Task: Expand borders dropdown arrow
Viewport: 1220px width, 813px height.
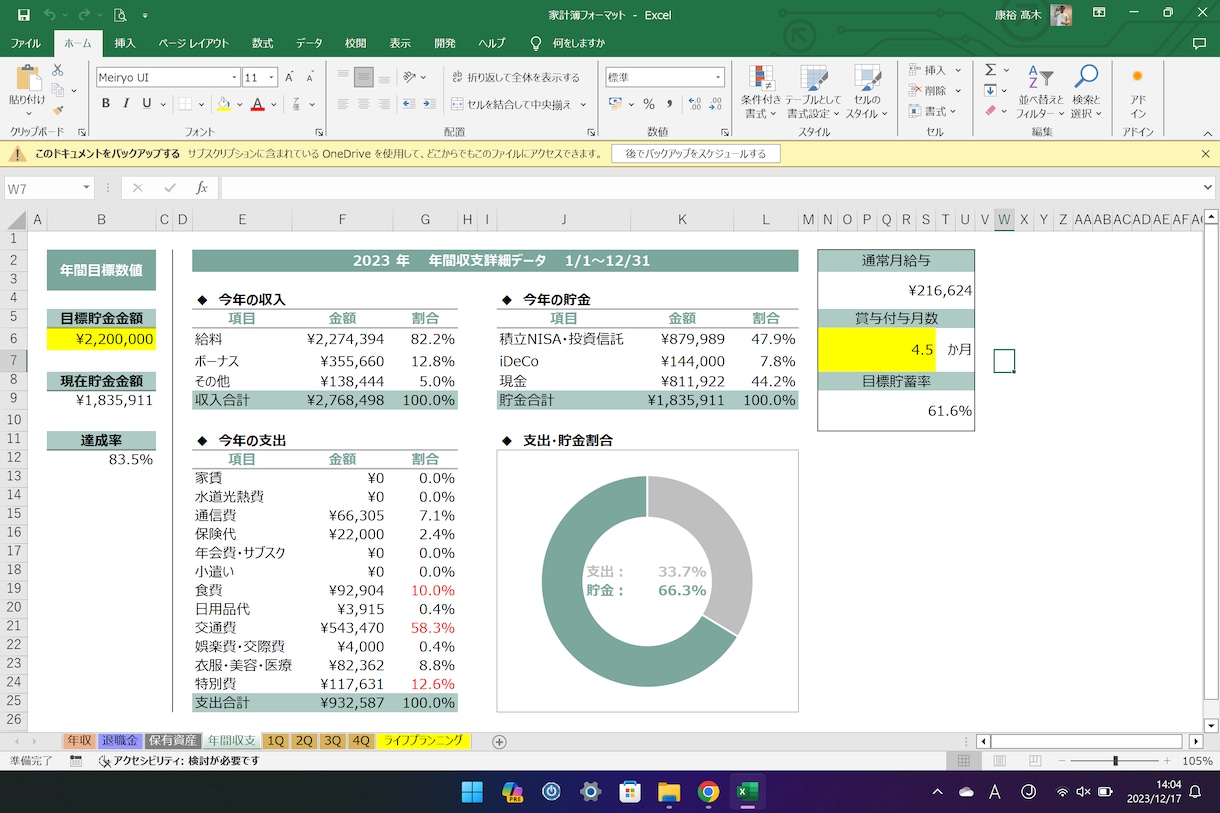Action: click(200, 104)
